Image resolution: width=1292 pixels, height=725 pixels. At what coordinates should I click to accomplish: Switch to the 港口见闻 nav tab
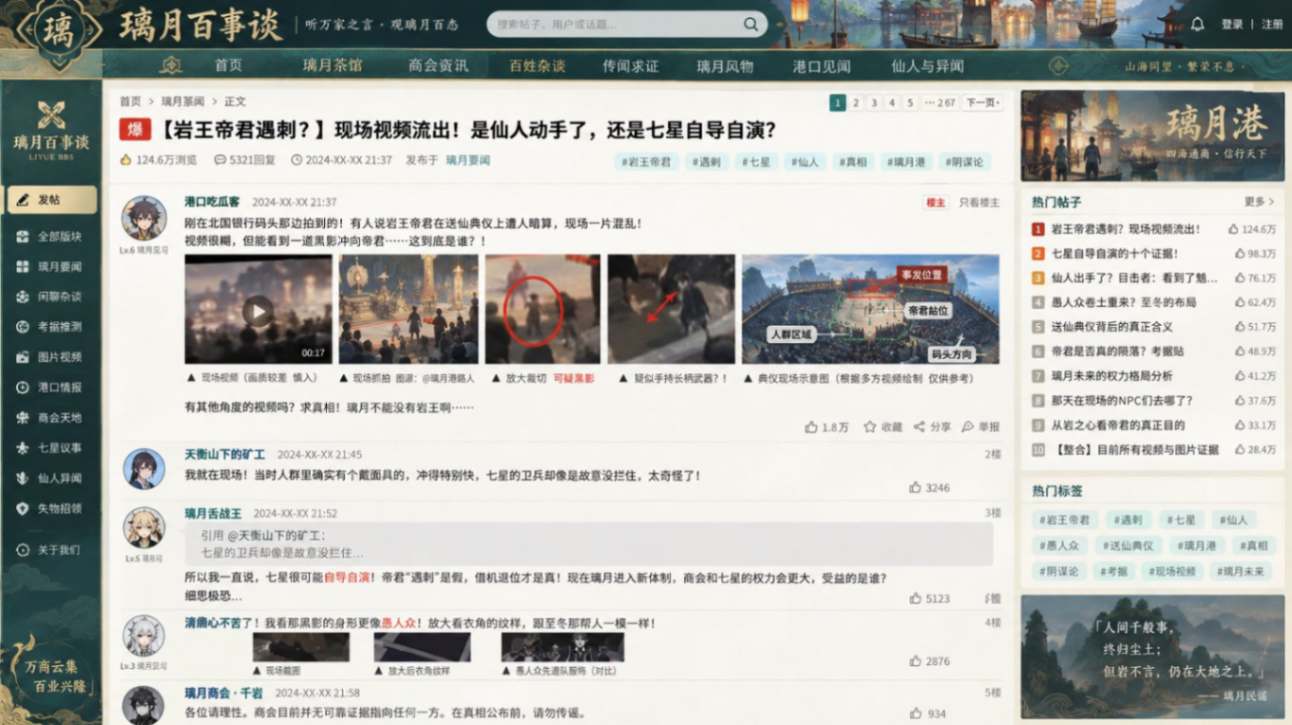(x=821, y=66)
